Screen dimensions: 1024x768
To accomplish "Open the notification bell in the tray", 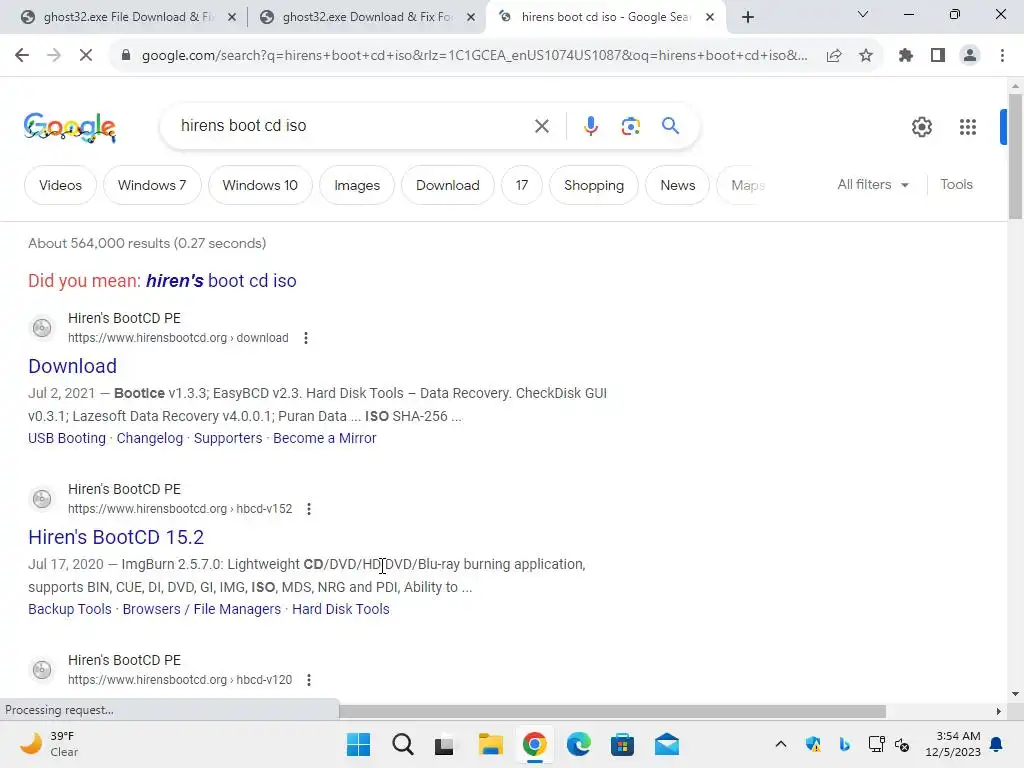I will coord(997,744).
